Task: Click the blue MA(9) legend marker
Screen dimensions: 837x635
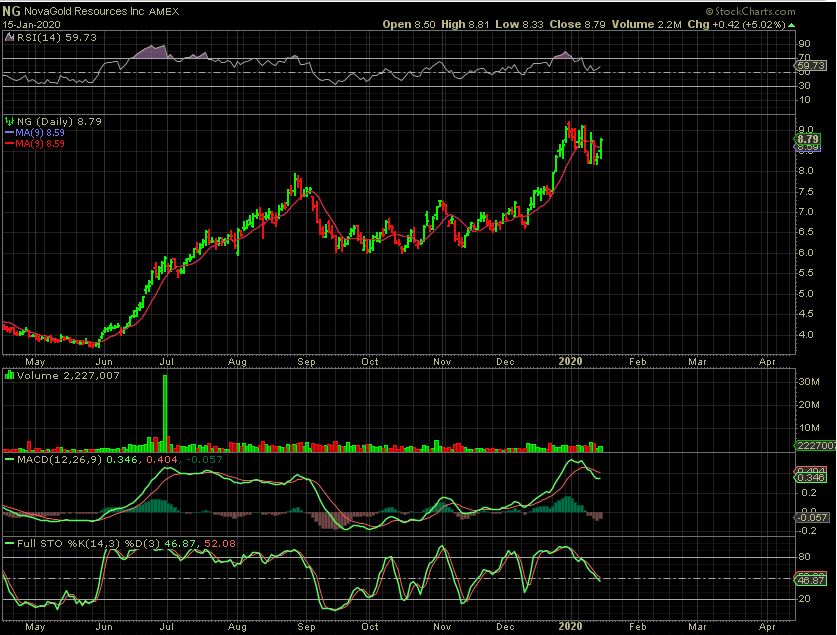Action: coord(10,132)
